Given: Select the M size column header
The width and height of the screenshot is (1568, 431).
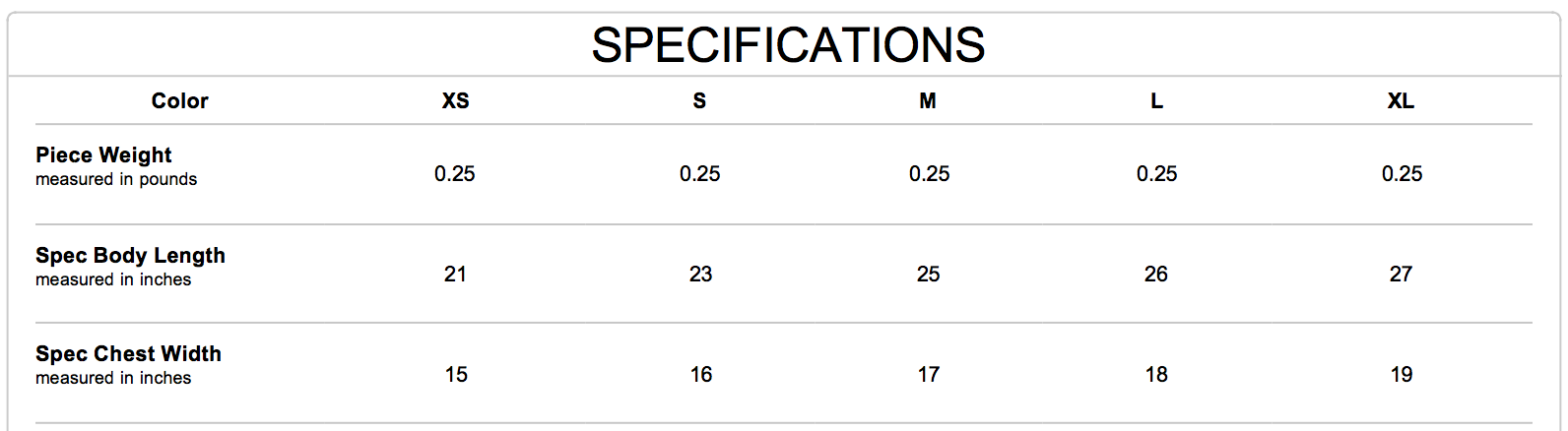Looking at the screenshot, I should [928, 100].
